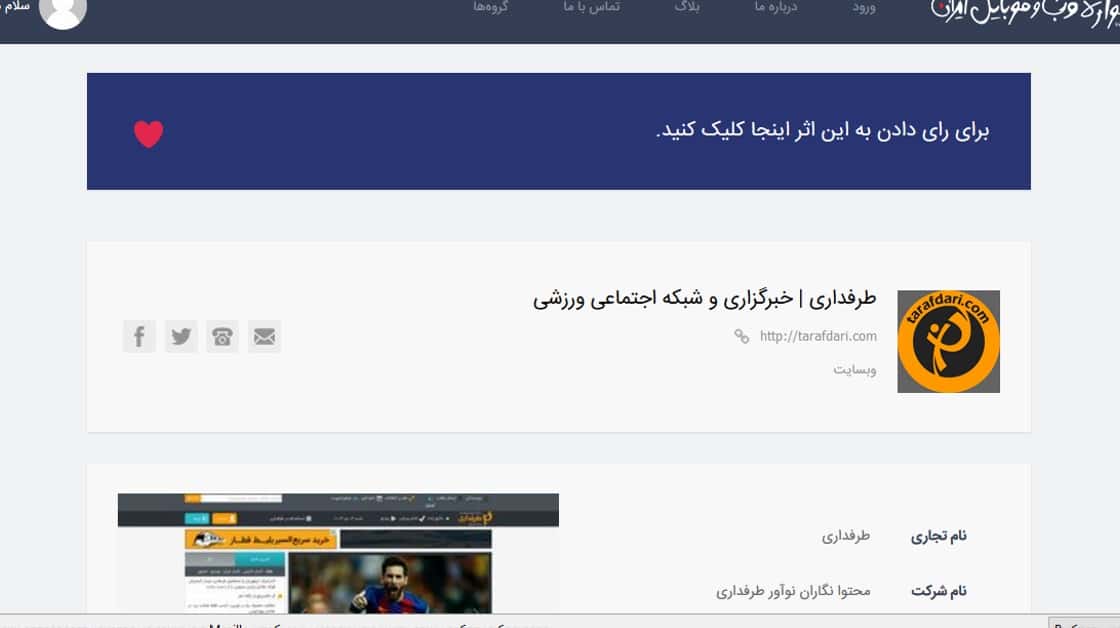Click the festival logo in the header

pos(1025,12)
